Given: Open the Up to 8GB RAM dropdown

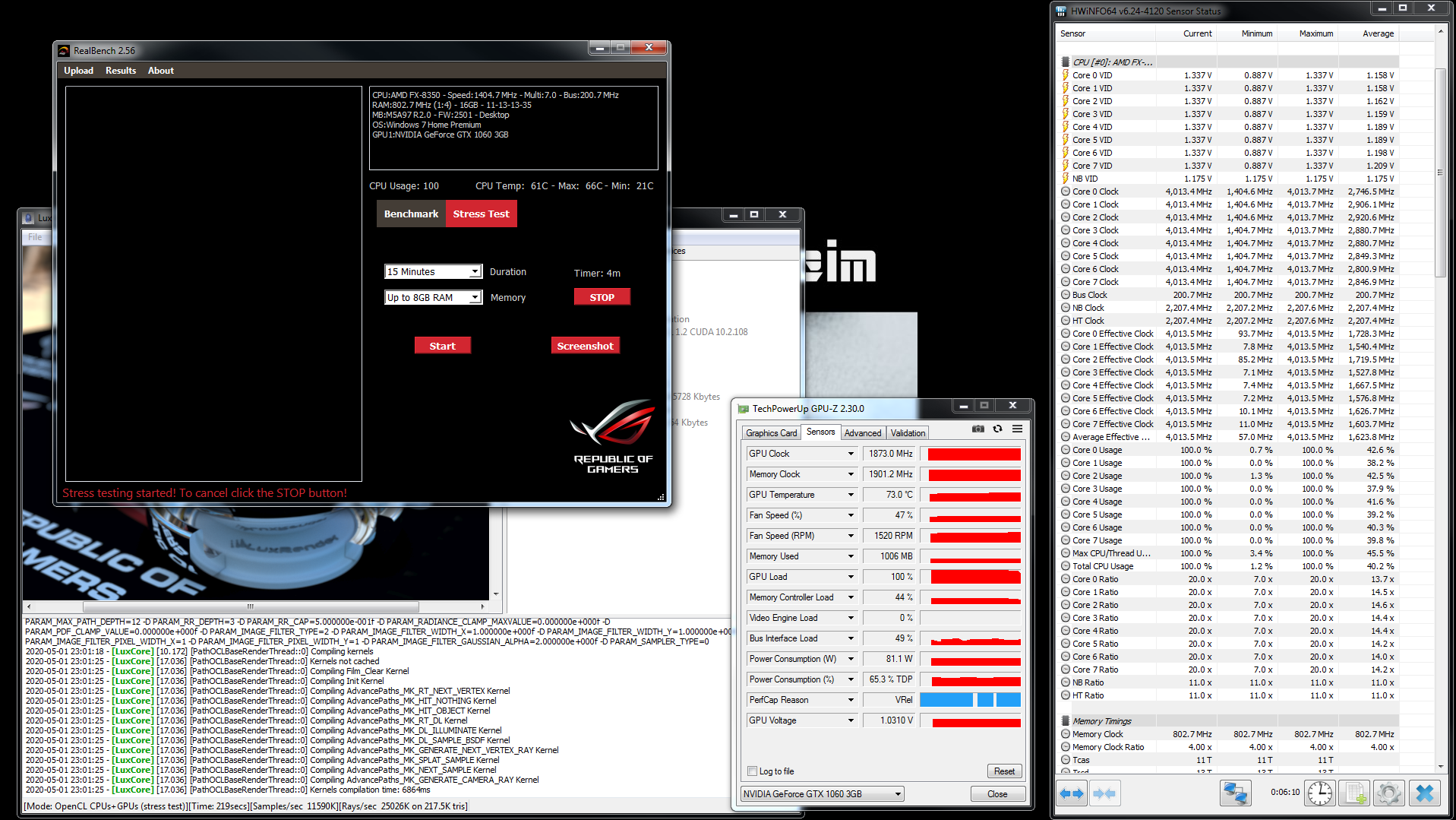Looking at the screenshot, I should pos(433,298).
